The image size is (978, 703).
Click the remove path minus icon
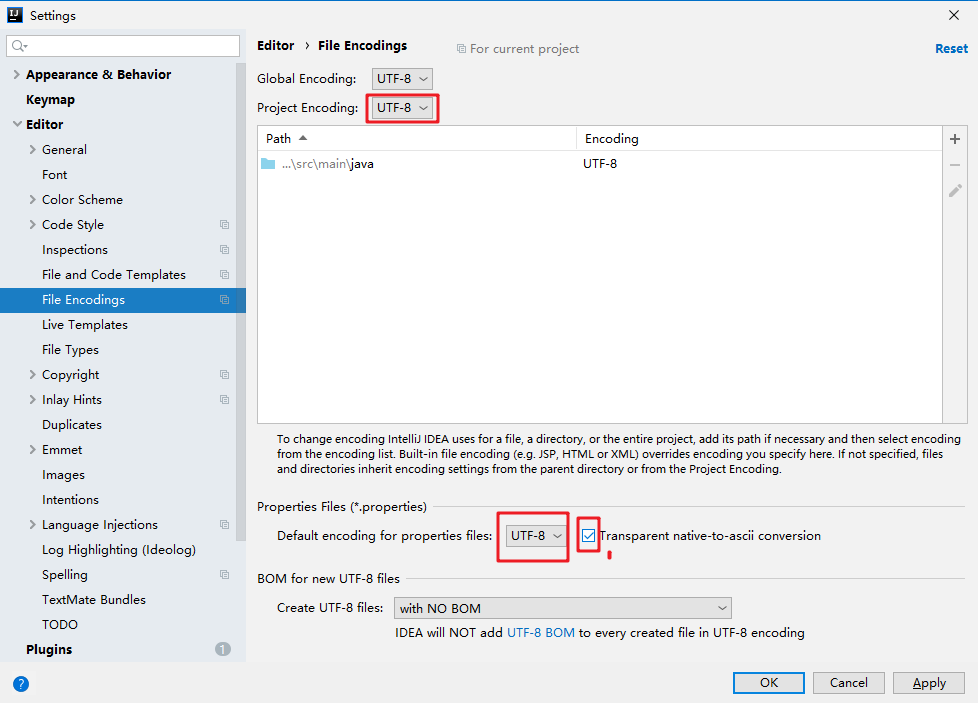click(954, 165)
